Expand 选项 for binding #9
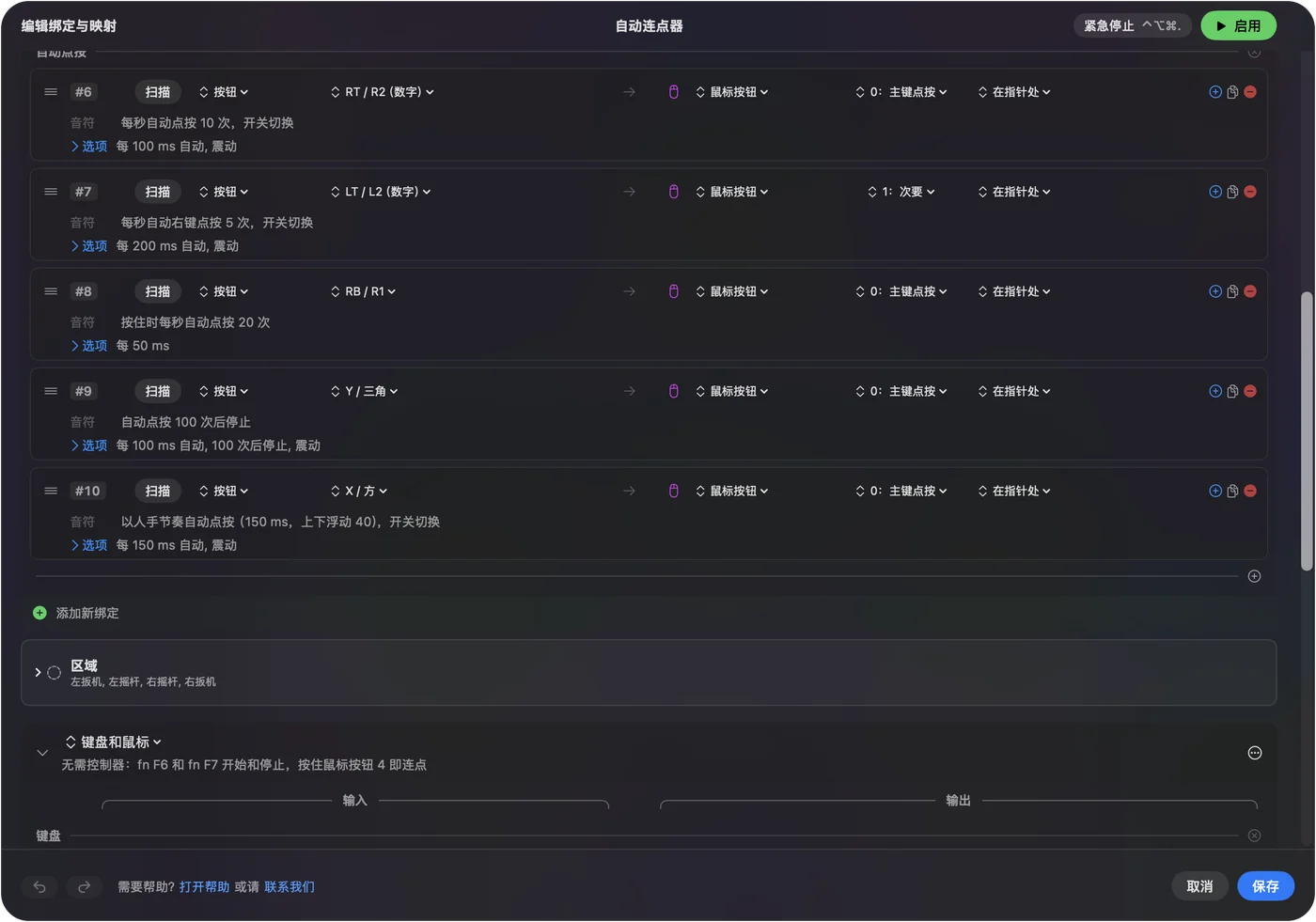The width and height of the screenshot is (1316, 922). pos(88,445)
